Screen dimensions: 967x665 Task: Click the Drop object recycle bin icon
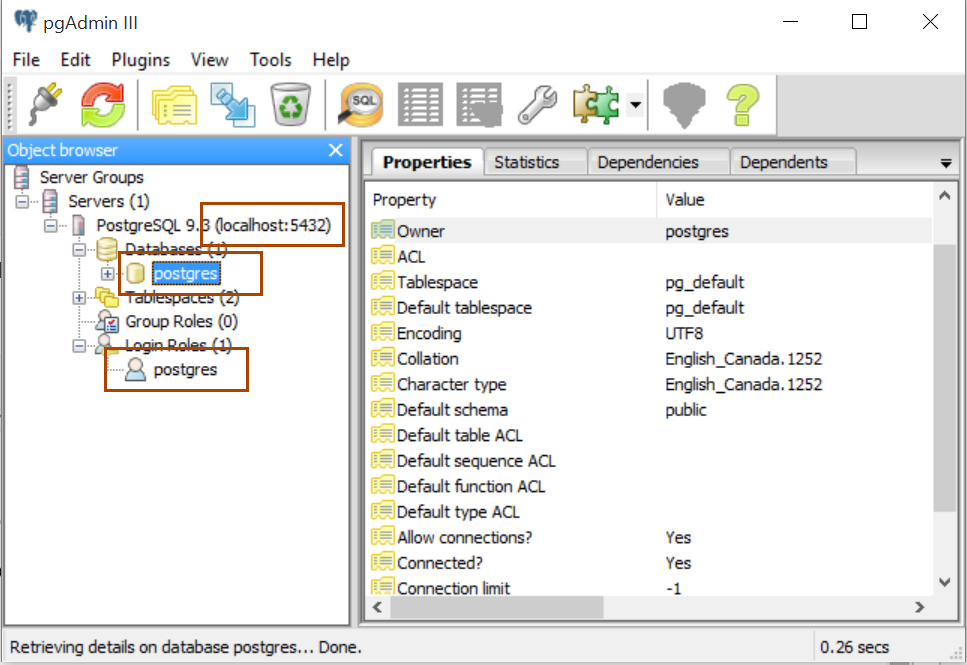[x=290, y=104]
